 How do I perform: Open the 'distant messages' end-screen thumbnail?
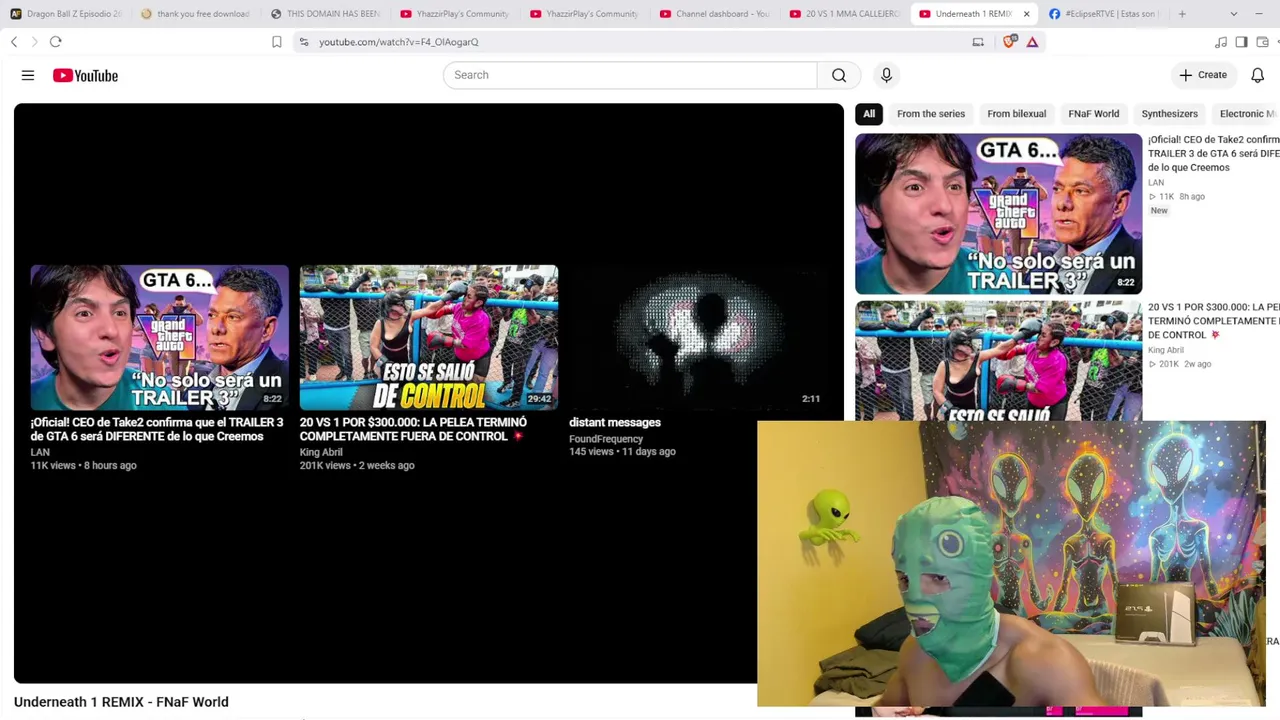coord(698,337)
